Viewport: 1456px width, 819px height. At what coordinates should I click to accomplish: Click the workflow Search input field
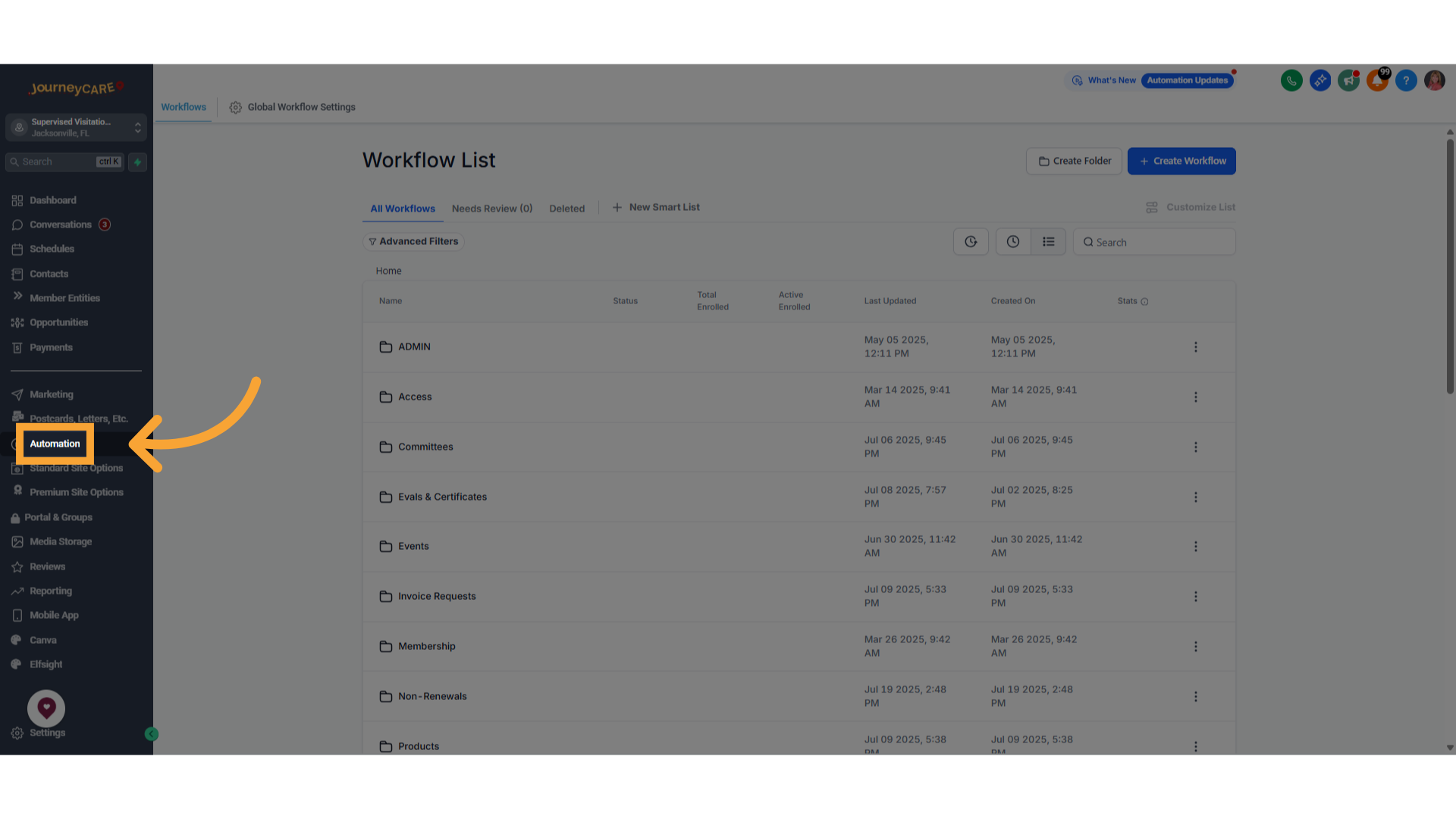click(x=1153, y=242)
